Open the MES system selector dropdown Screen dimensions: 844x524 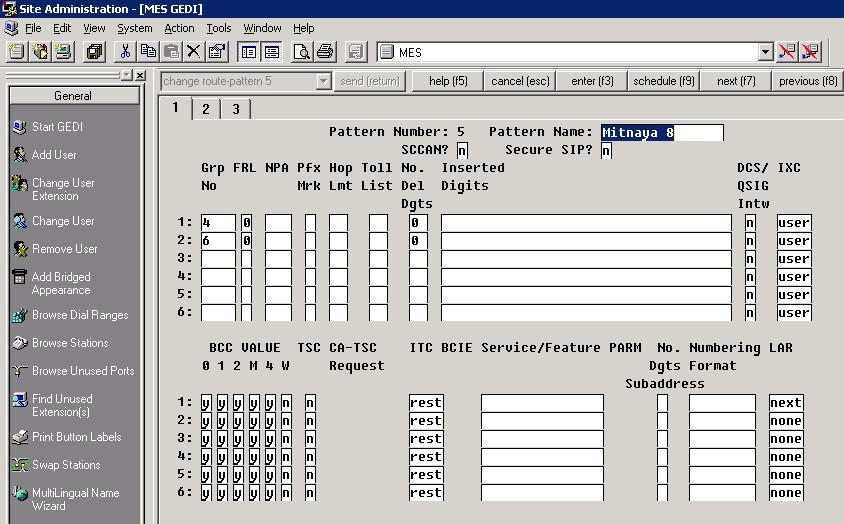[765, 52]
